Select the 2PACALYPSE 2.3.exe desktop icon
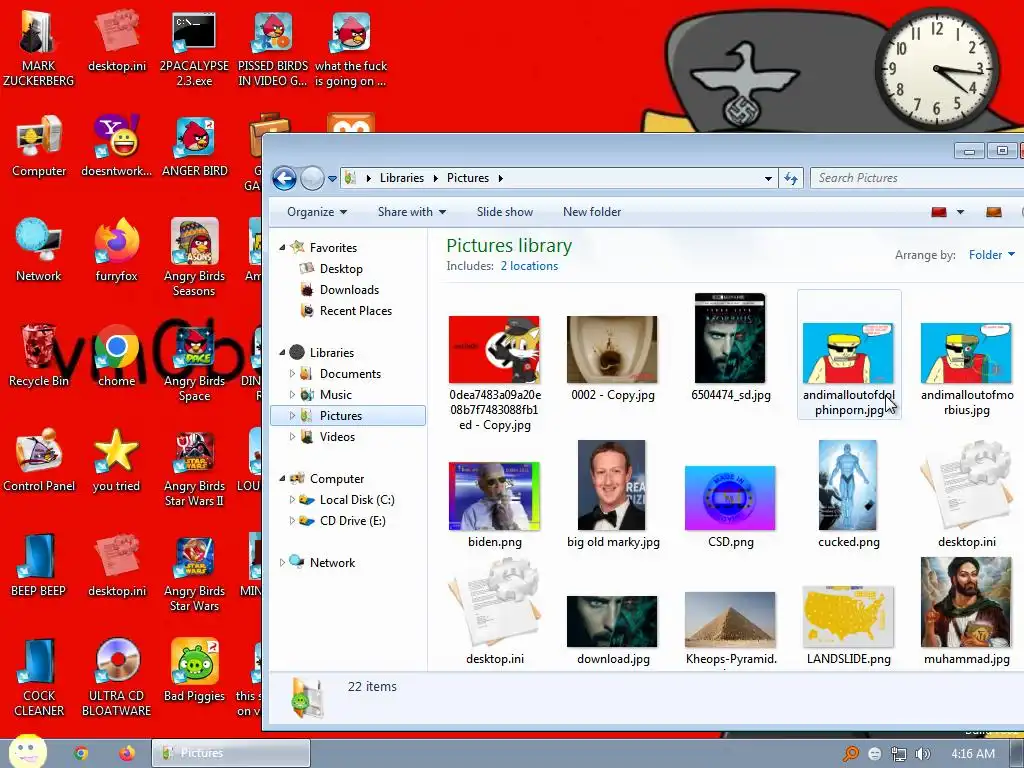The image size is (1024, 768). coord(194,49)
